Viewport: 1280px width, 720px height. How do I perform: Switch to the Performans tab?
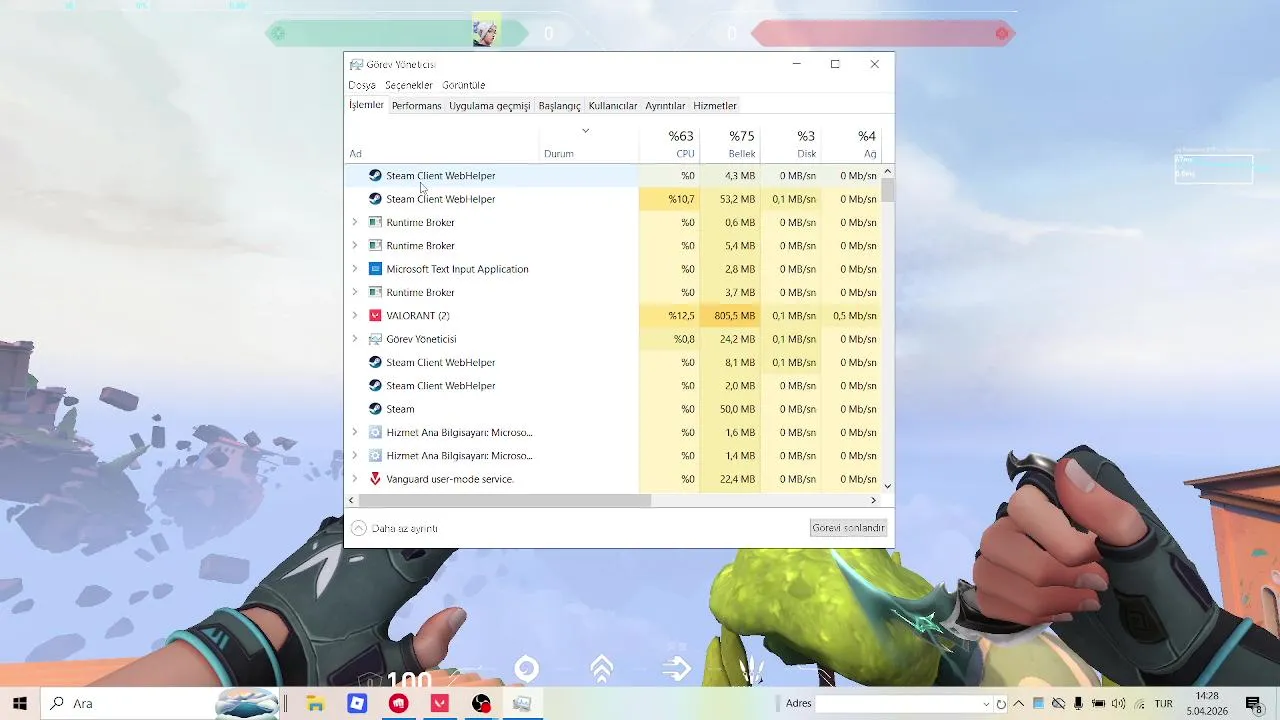pos(416,105)
